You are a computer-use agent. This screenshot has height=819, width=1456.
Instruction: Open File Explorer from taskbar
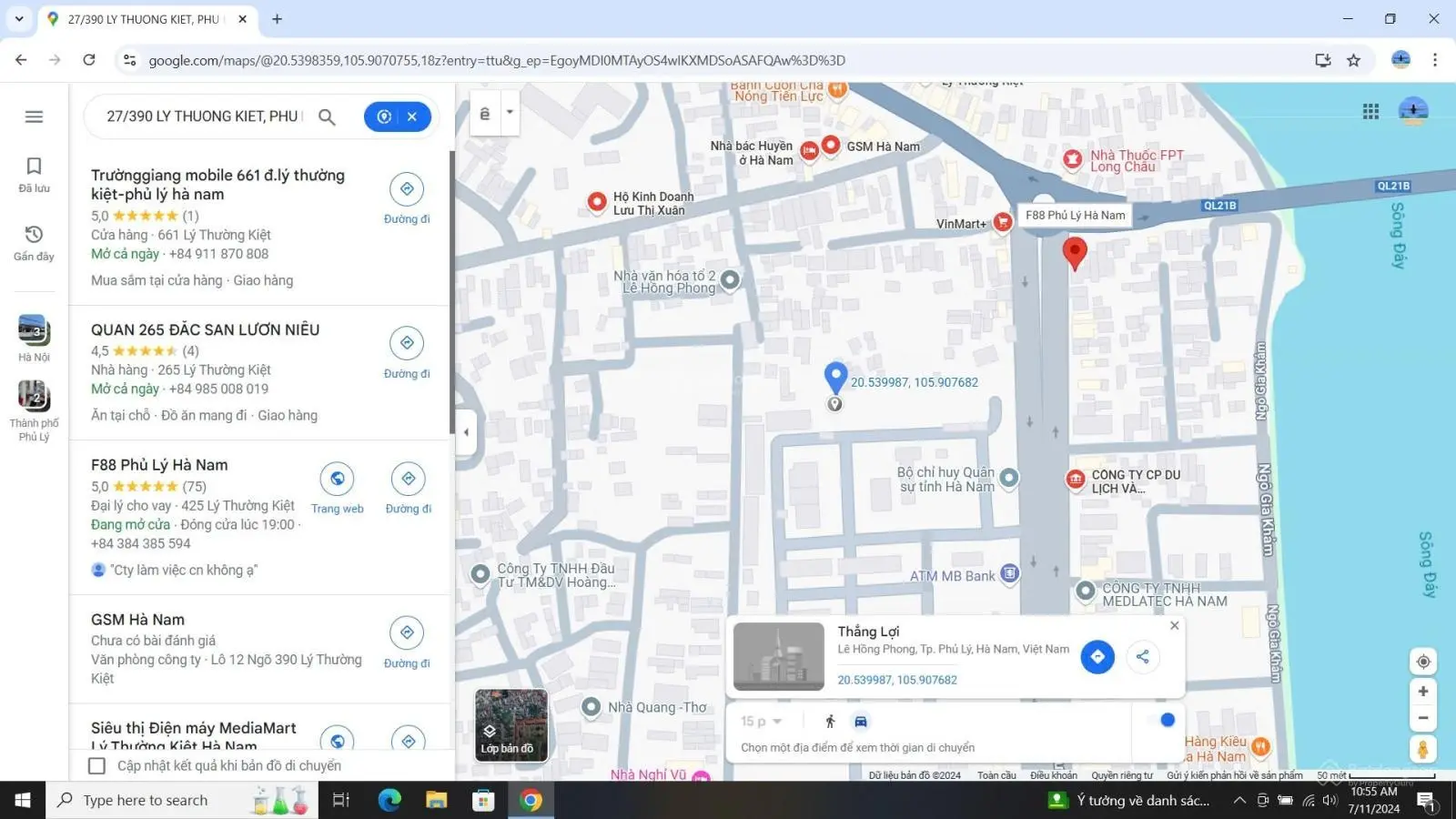point(437,800)
